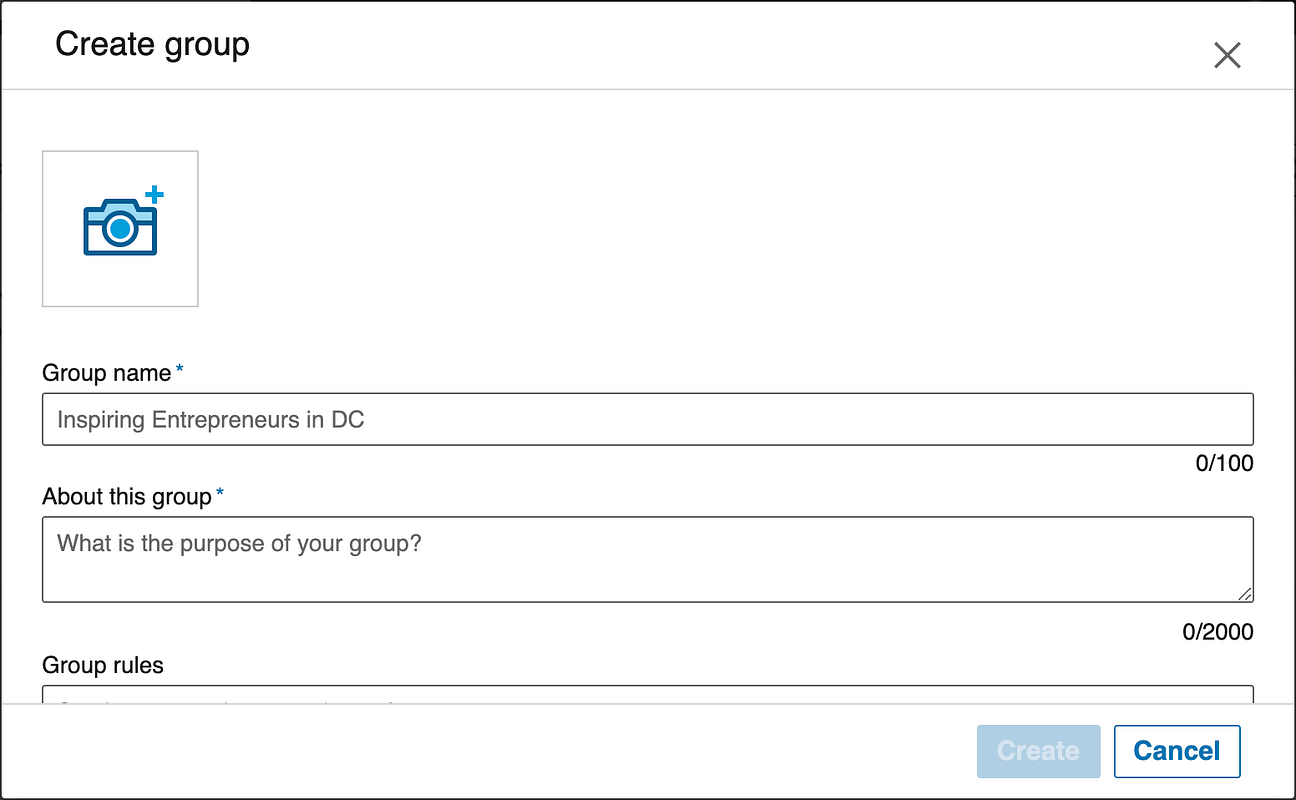Click the Inspiring Entrepreneurs in DC placeholder

210,420
